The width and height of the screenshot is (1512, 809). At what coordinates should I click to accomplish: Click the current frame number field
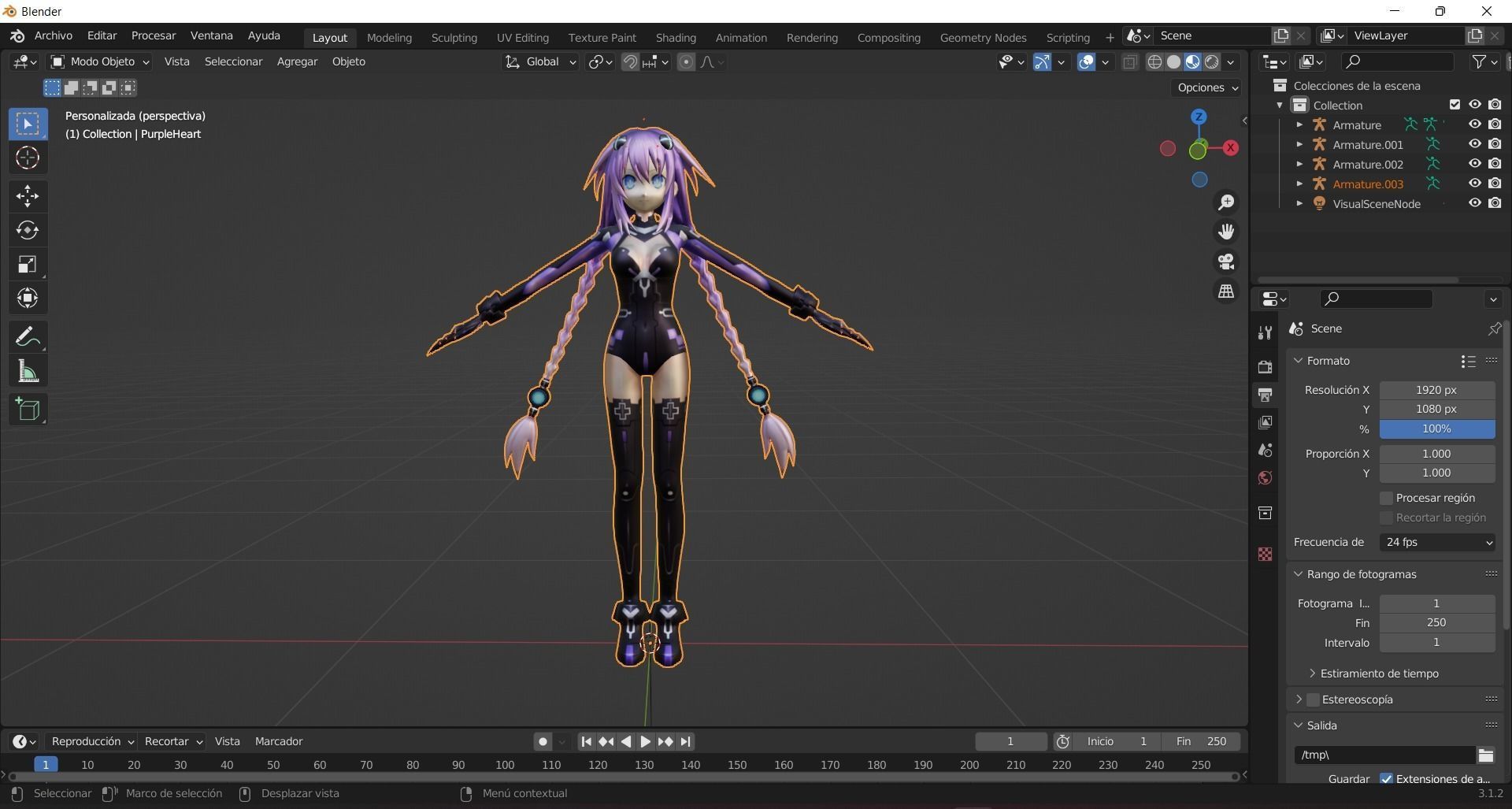(1010, 741)
